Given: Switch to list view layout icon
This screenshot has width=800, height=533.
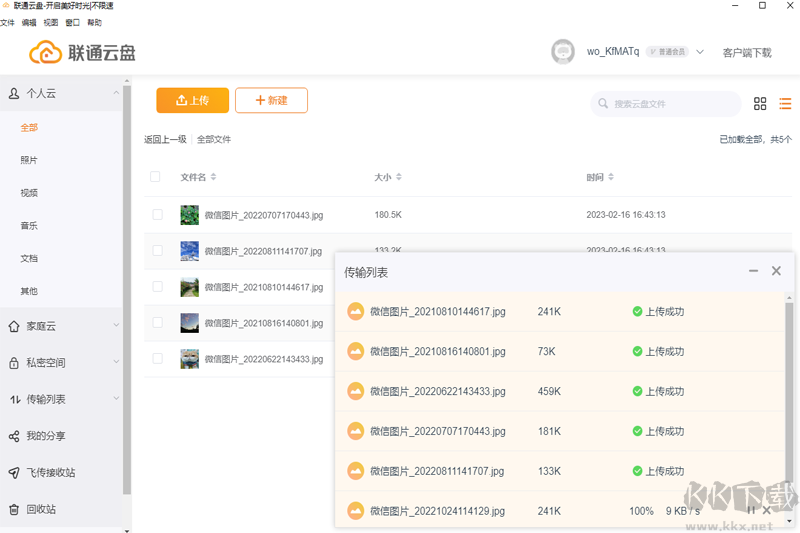Looking at the screenshot, I should pos(785,104).
